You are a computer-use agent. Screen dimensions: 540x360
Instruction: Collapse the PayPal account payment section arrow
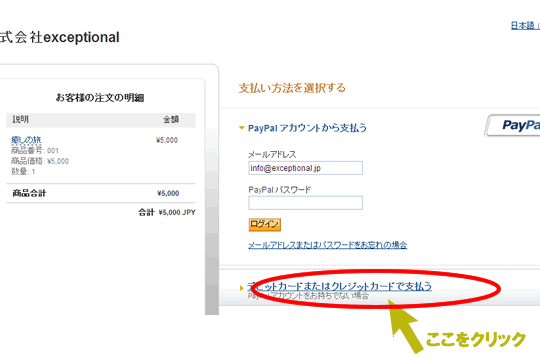tap(241, 128)
